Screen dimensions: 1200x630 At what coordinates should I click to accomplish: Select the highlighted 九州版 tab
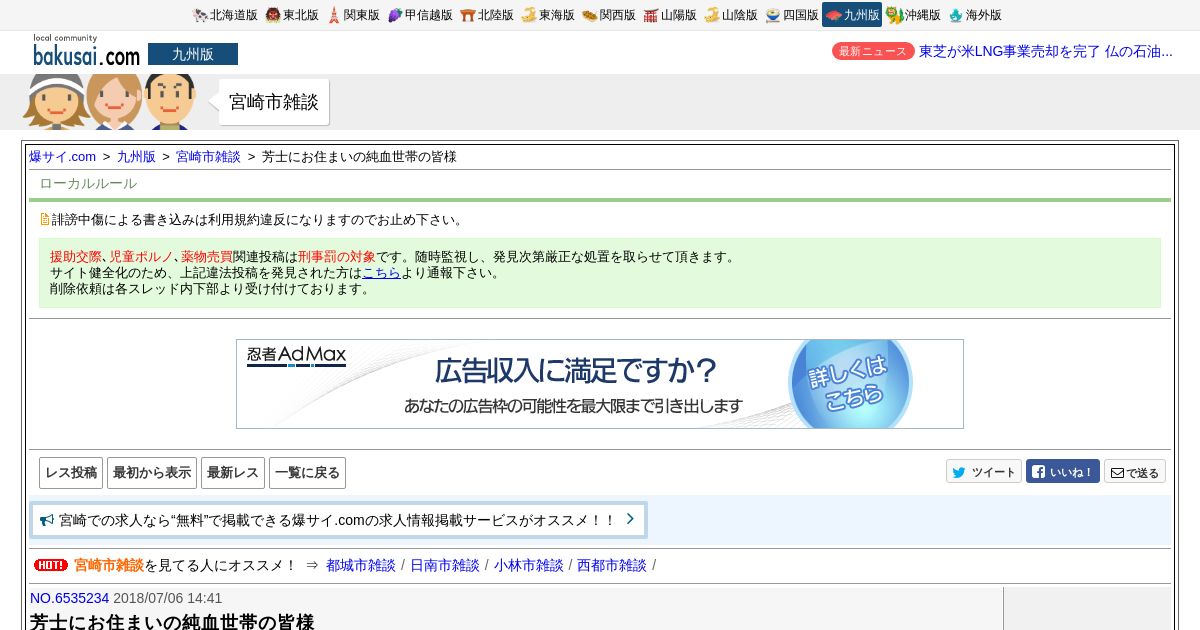point(852,15)
